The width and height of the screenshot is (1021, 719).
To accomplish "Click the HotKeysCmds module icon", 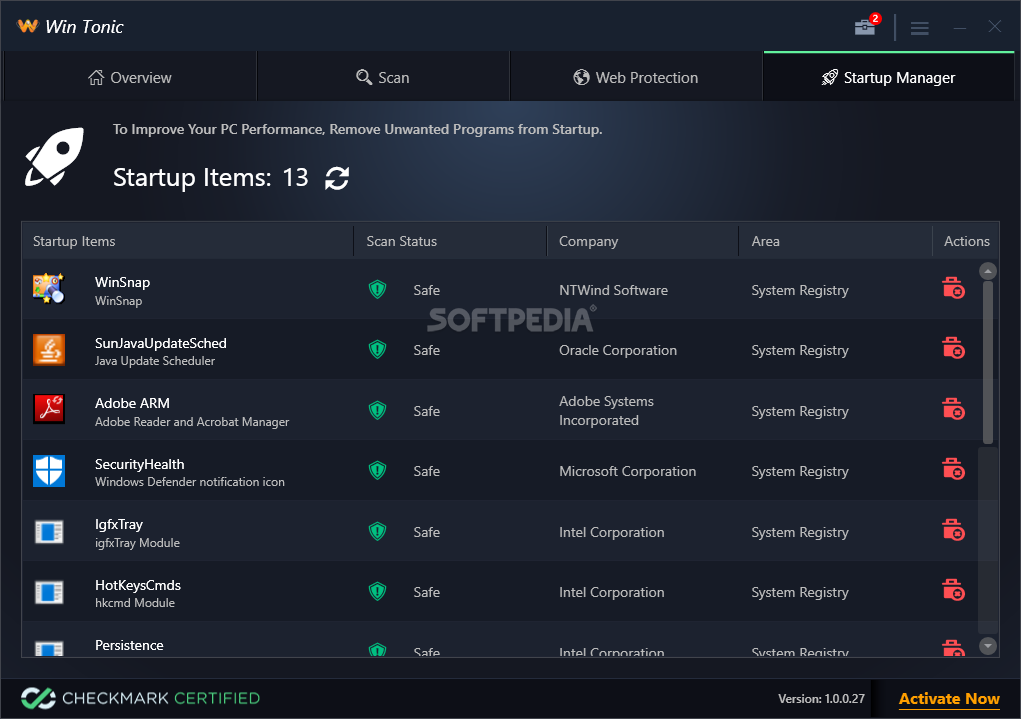I will (49, 592).
